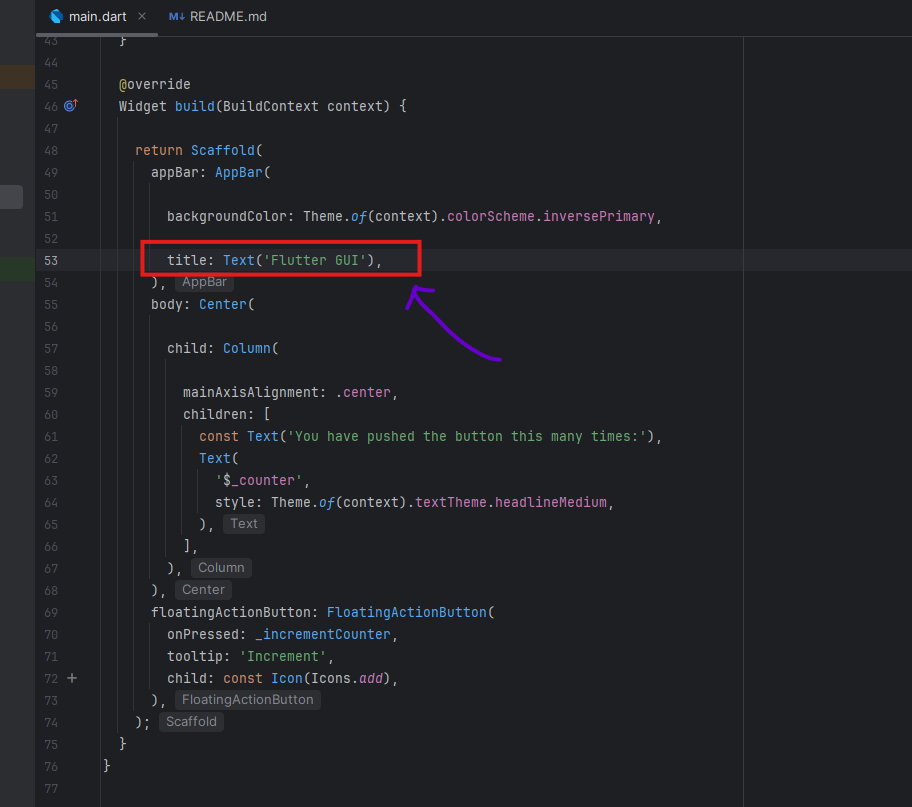Click the Column closing label hint
The image size is (912, 807).
(221, 568)
